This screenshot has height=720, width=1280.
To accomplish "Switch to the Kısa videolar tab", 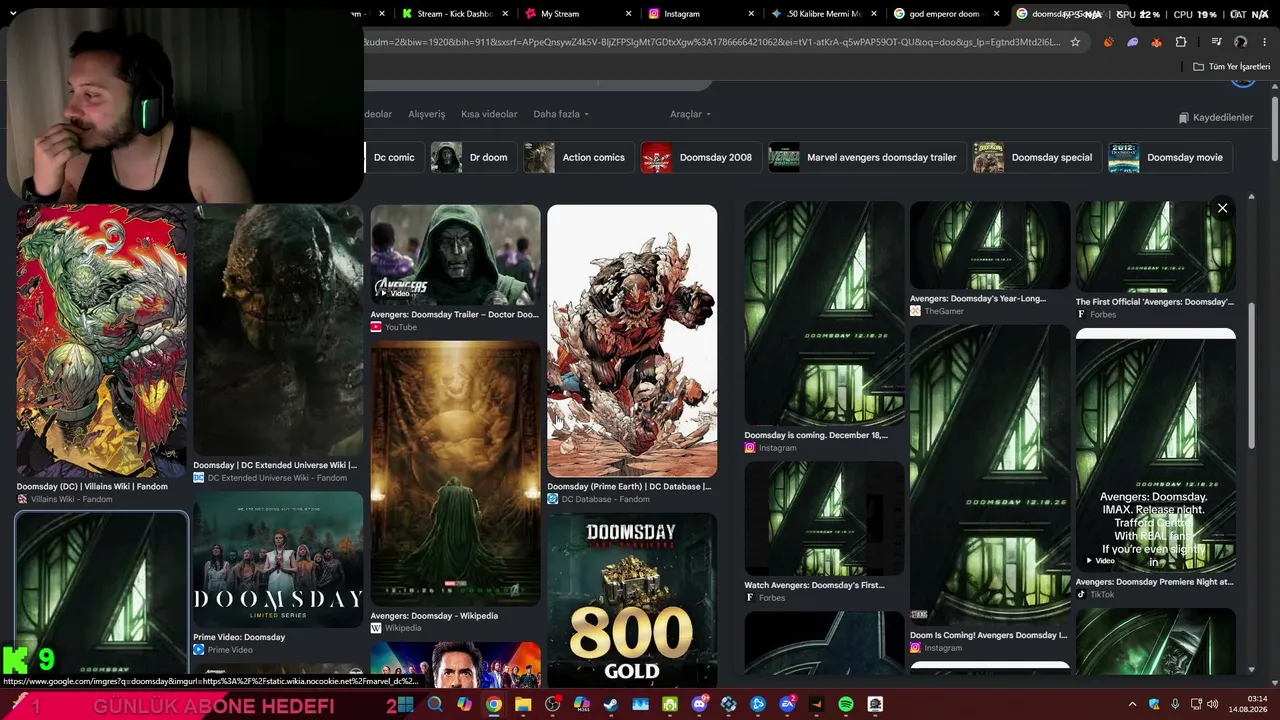I will (x=489, y=114).
